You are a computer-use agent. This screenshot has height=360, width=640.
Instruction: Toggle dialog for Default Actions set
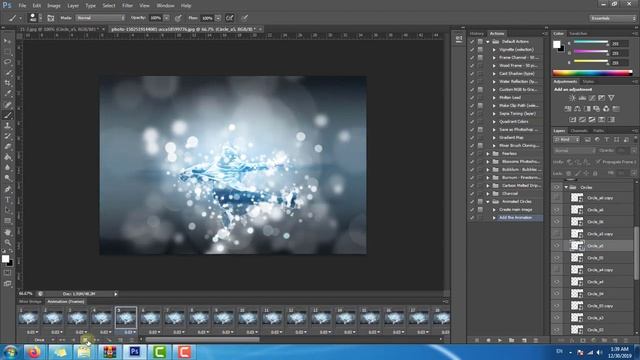click(480, 42)
